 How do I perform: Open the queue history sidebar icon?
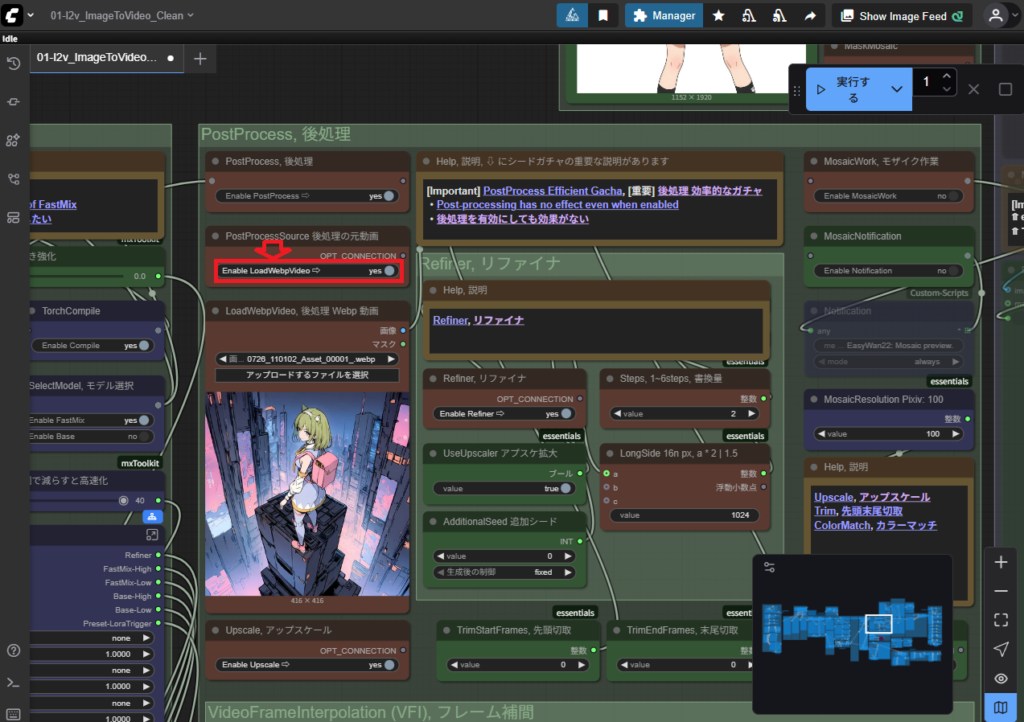click(x=13, y=63)
